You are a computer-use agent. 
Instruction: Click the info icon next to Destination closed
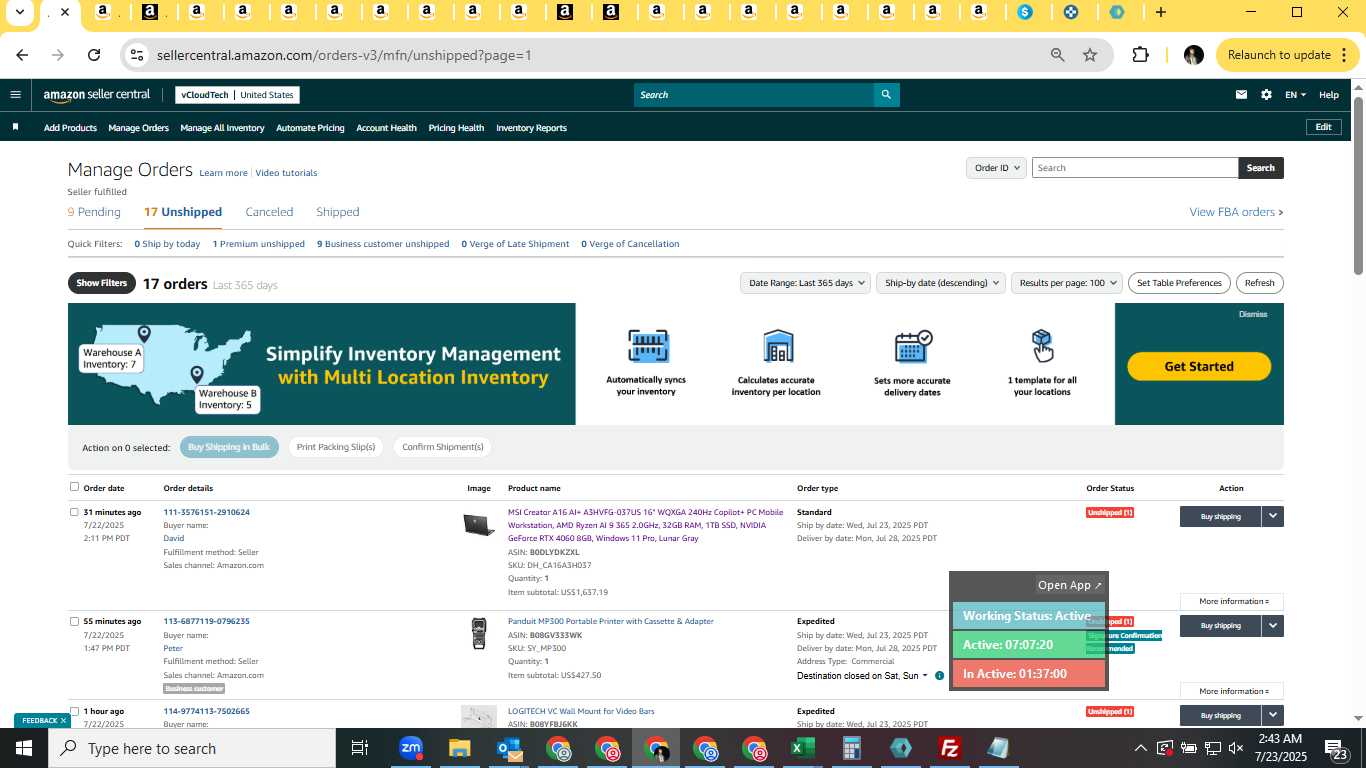939,676
